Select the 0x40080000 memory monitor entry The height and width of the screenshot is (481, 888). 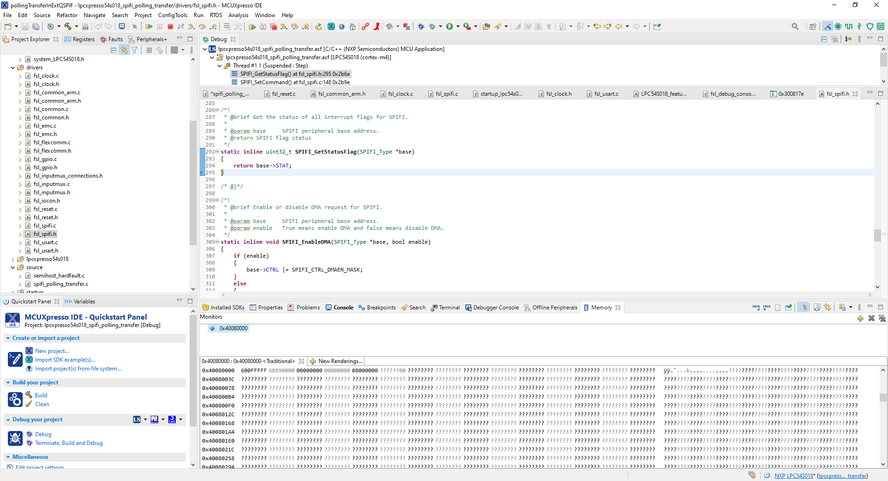233,328
